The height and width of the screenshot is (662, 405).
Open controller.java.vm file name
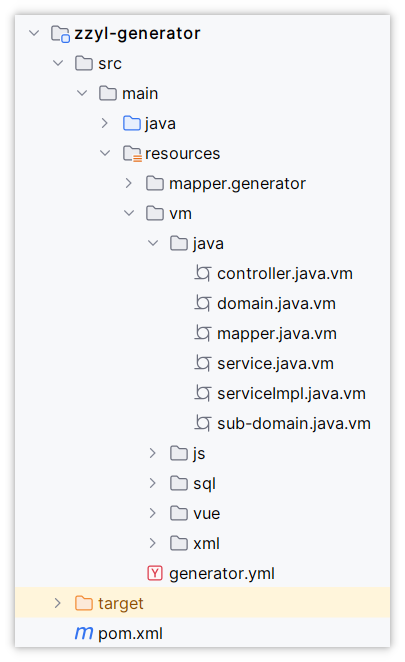click(x=285, y=274)
